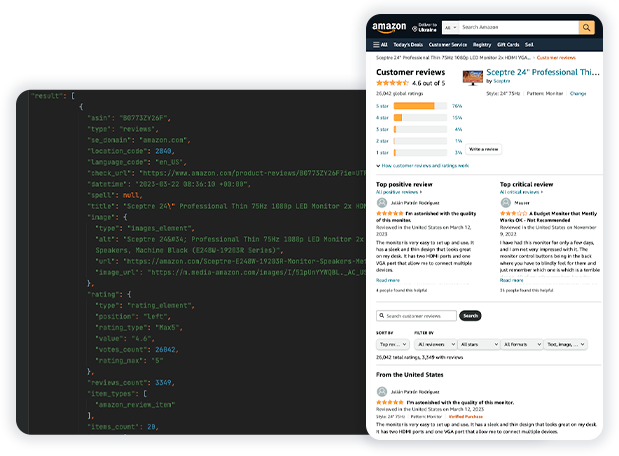Click Read more under top positive review
The image size is (619, 456).
pyautogui.click(x=388, y=280)
